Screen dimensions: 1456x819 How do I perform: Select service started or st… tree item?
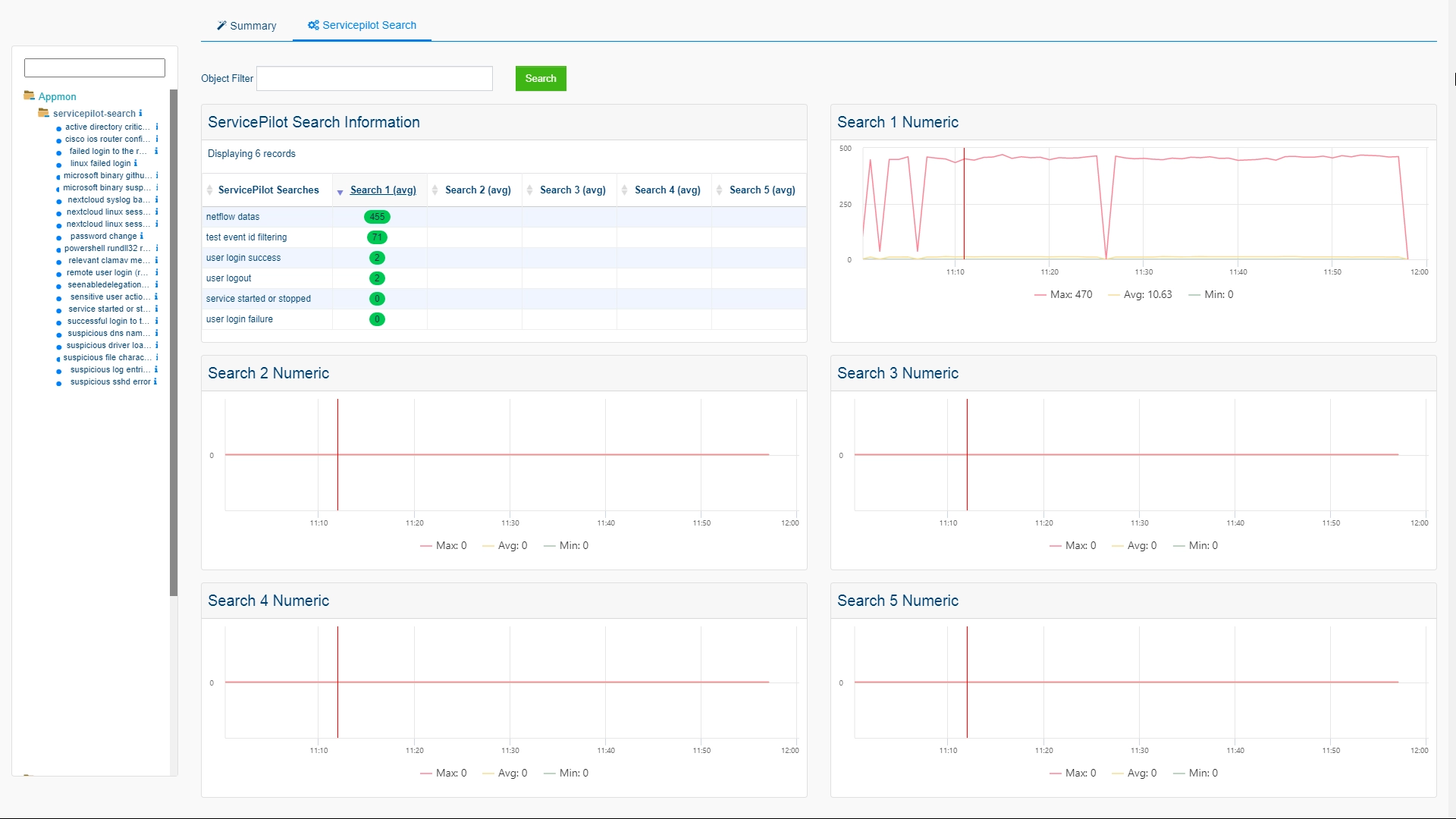[x=109, y=309]
